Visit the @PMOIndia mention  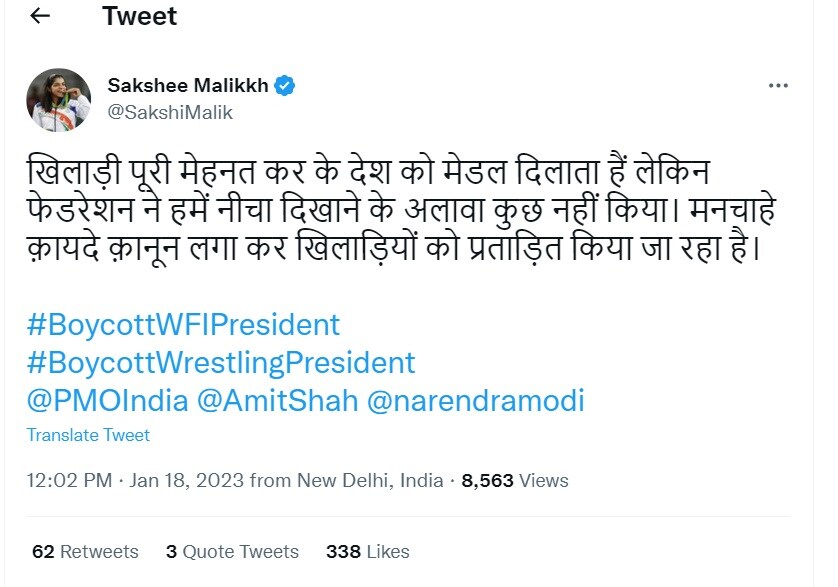[x=108, y=401]
